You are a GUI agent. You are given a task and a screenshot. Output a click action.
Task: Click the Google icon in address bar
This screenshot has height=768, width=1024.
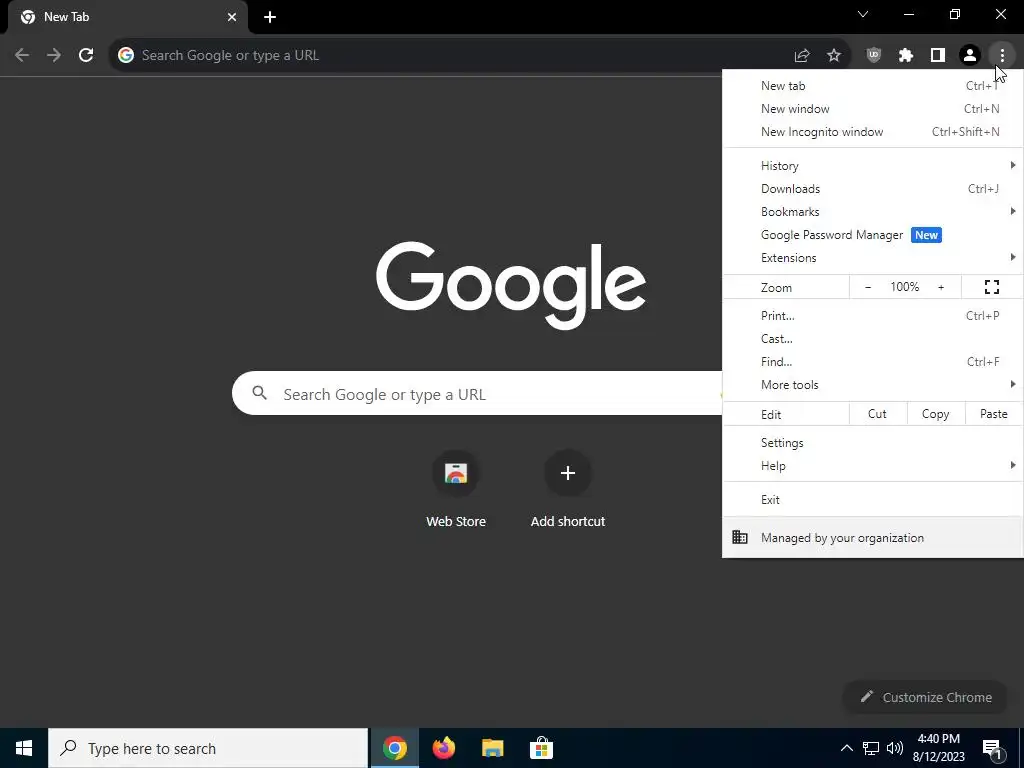point(126,55)
